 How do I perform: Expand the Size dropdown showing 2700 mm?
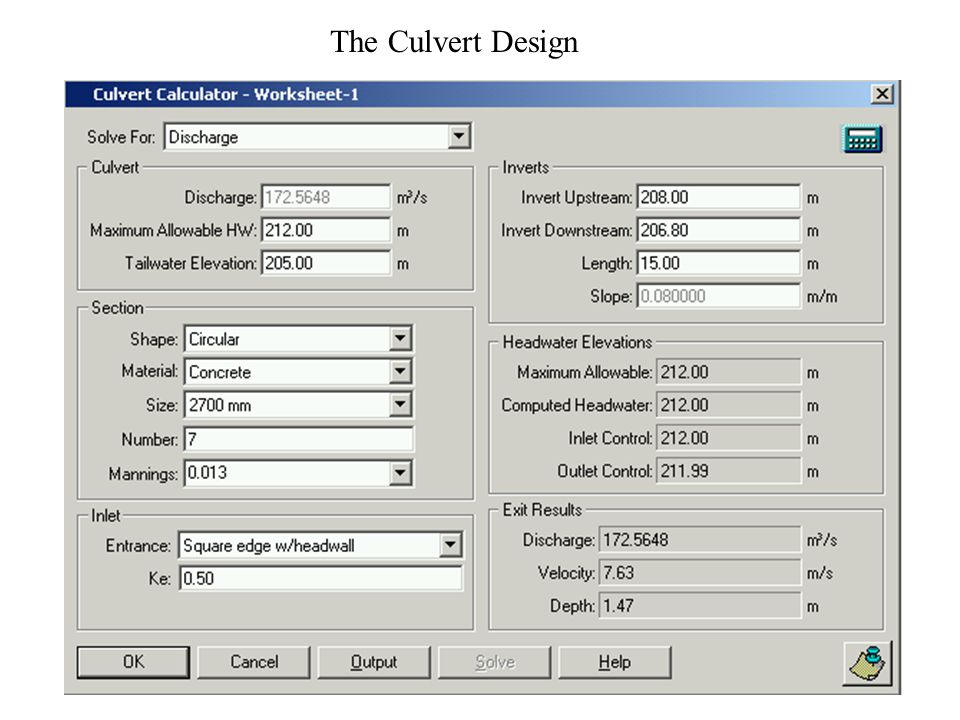[400, 404]
